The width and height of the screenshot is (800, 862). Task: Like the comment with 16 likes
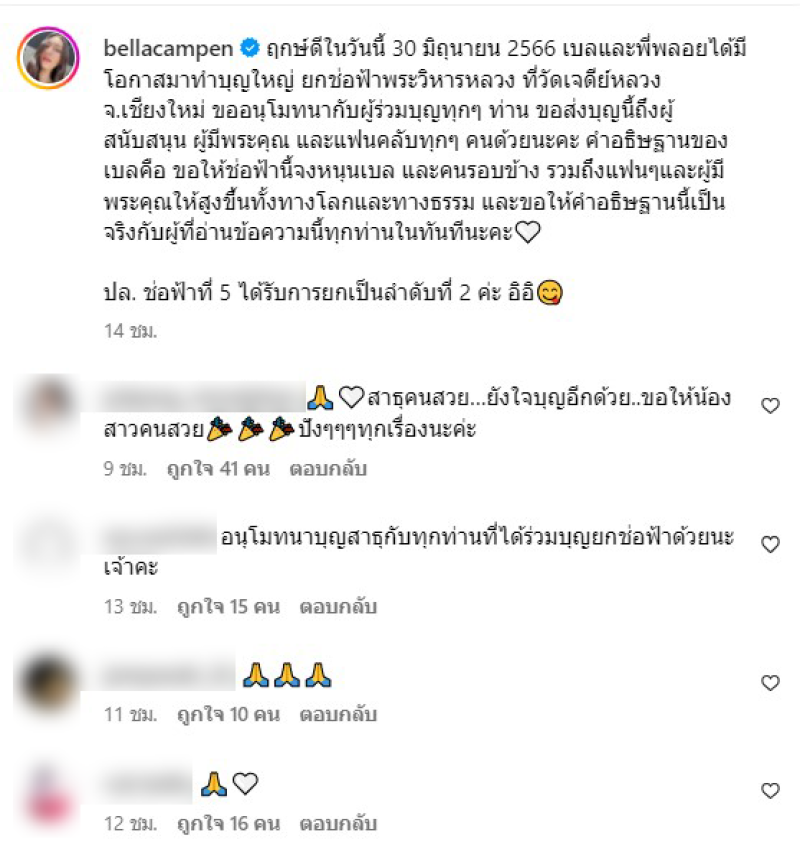point(770,791)
